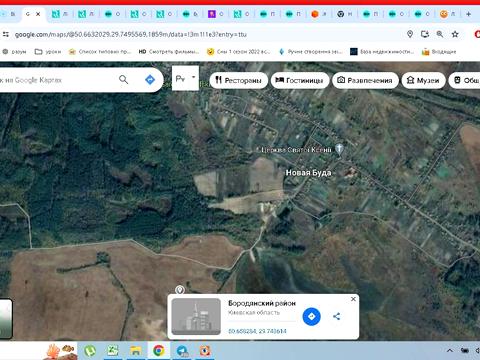This screenshot has width=480, height=360.
Task: Click the coordinates link in the info card
Action: [257, 331]
